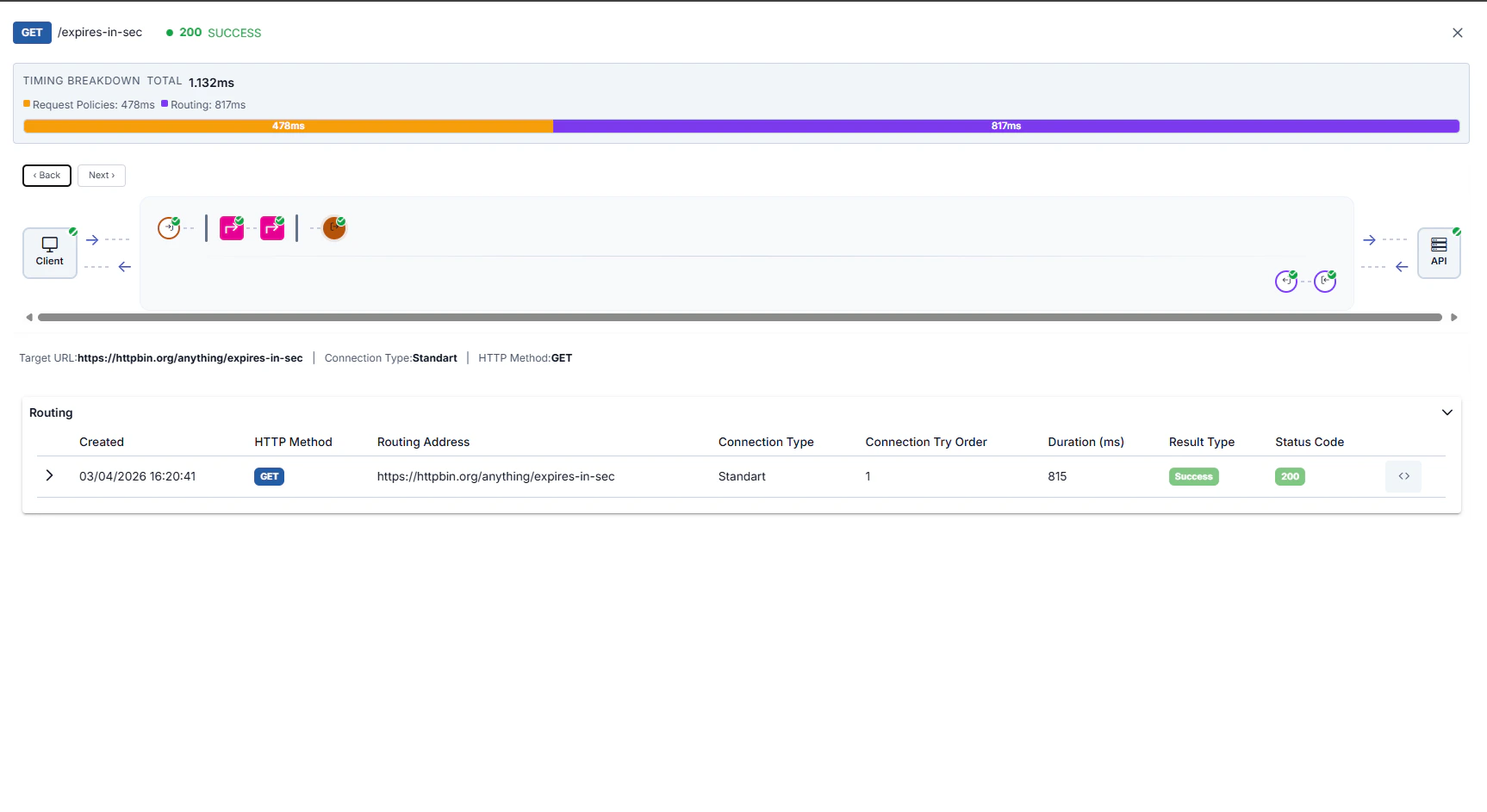Select the first purple response node icon
The width and height of the screenshot is (1487, 812).
point(1286,281)
